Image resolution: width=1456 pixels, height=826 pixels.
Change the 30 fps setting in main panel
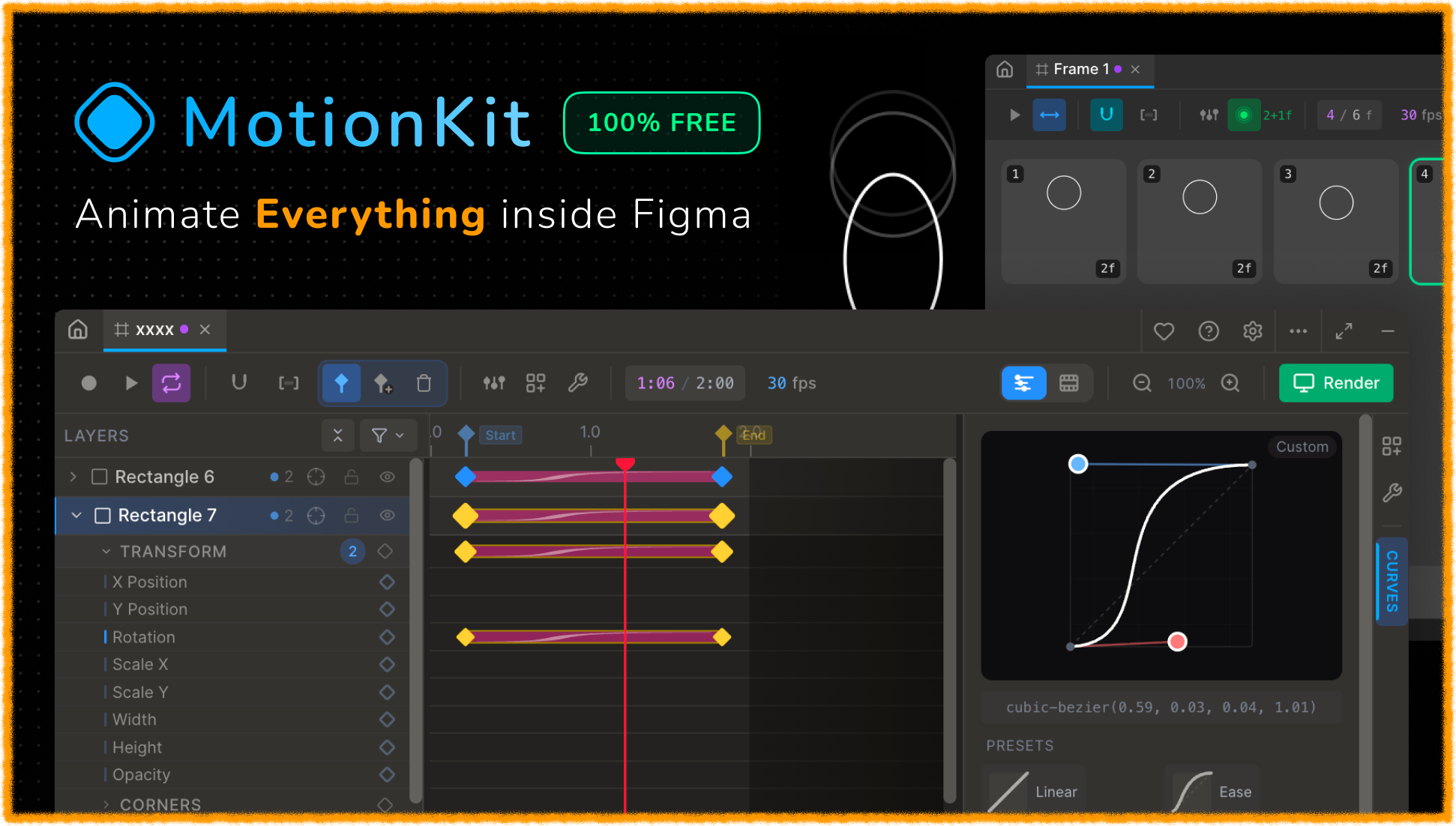click(x=792, y=383)
